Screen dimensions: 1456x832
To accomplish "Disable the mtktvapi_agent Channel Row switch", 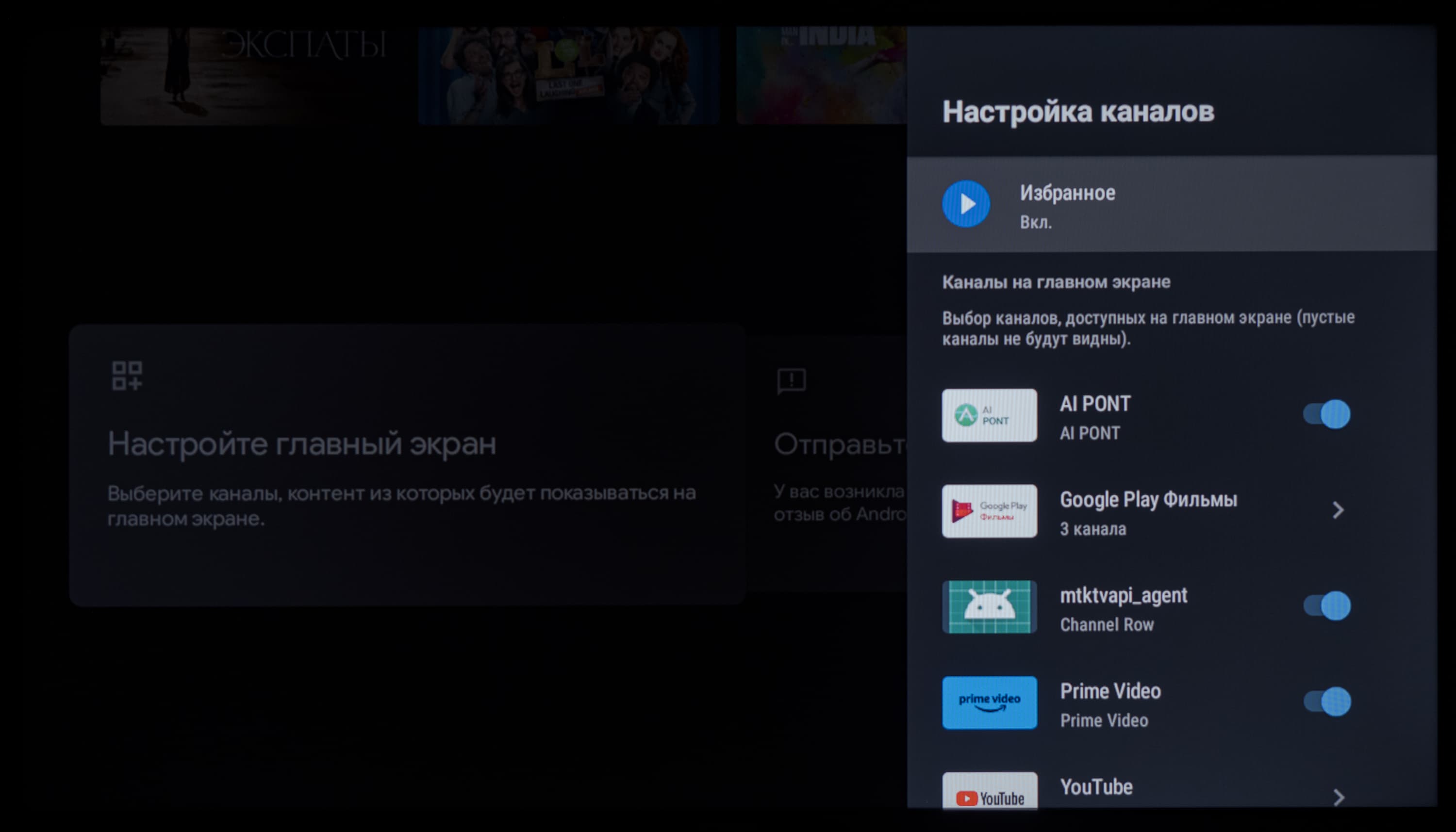I will click(1326, 606).
